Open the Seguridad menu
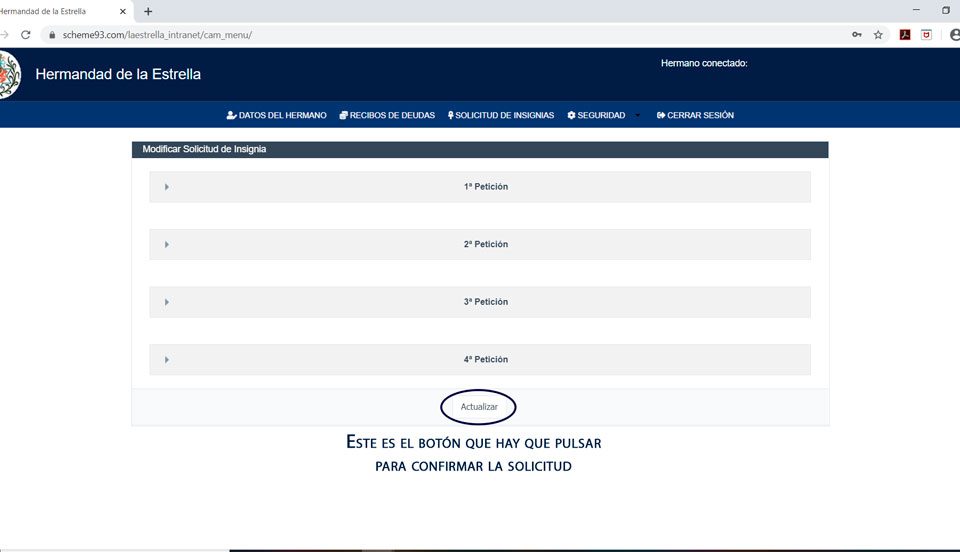Screen dimensions: 960x552 596,115
